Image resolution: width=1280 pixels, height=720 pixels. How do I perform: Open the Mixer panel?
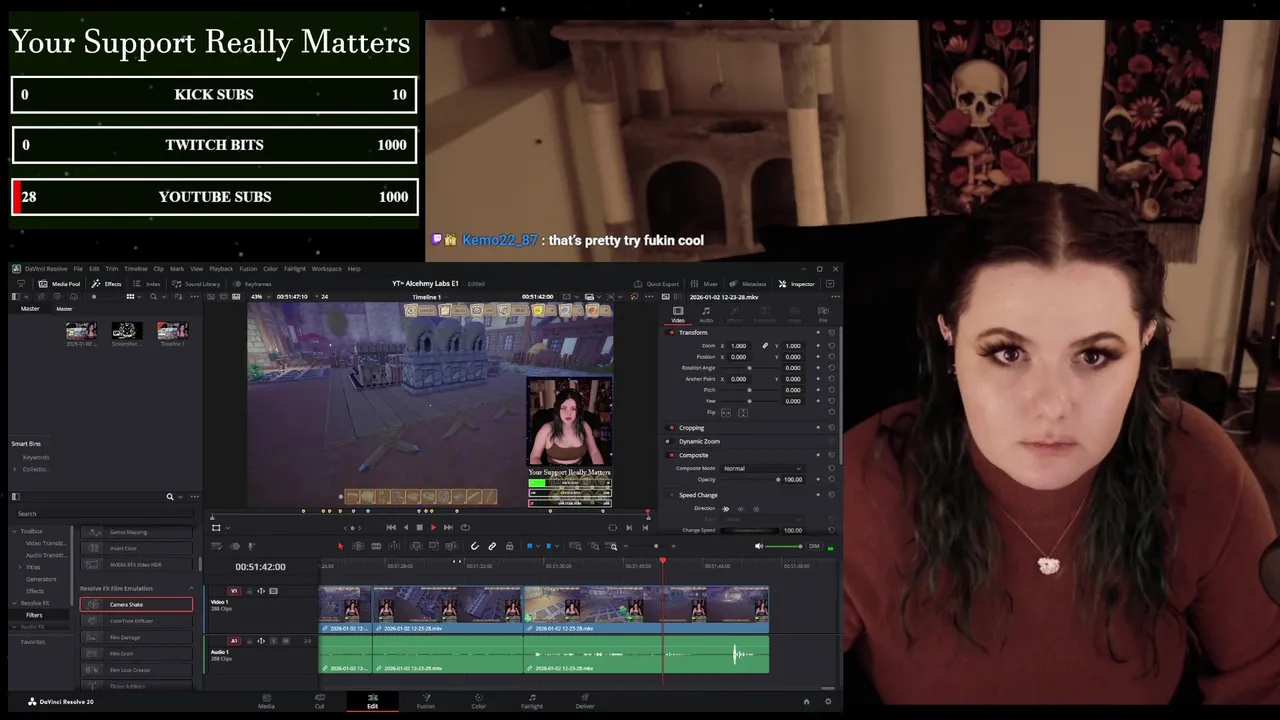pos(704,284)
